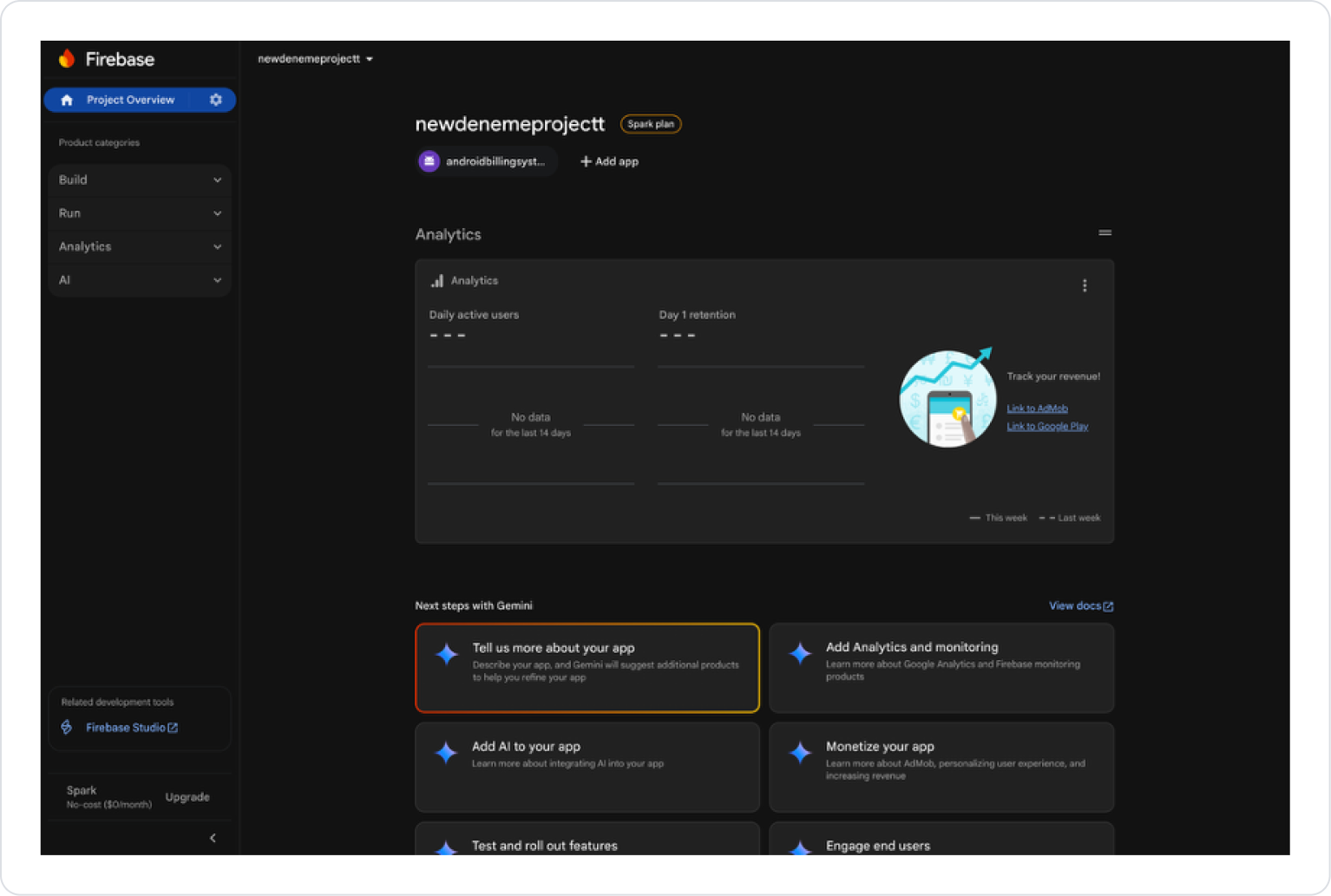Collapse the sidebar with the left chevron
1331x896 pixels.
tap(213, 838)
